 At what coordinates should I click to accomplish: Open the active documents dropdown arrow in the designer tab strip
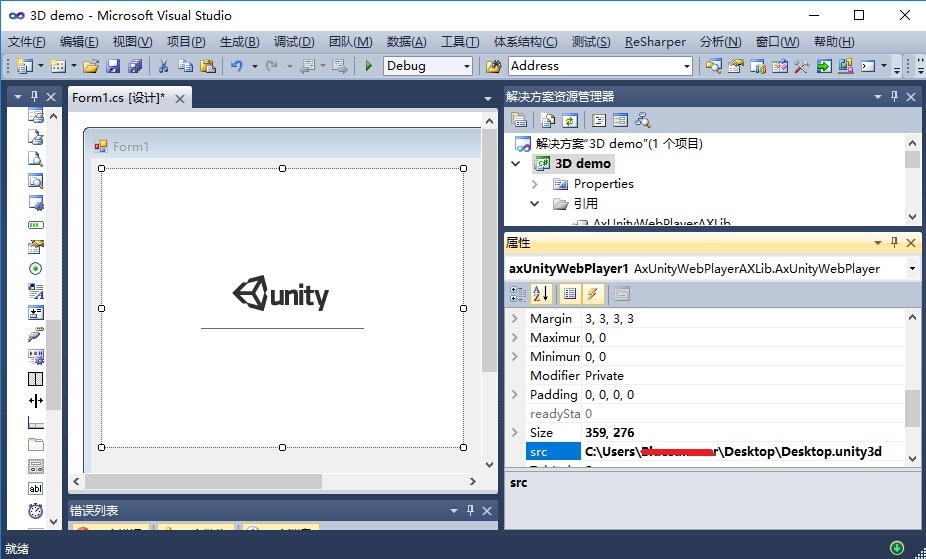488,99
